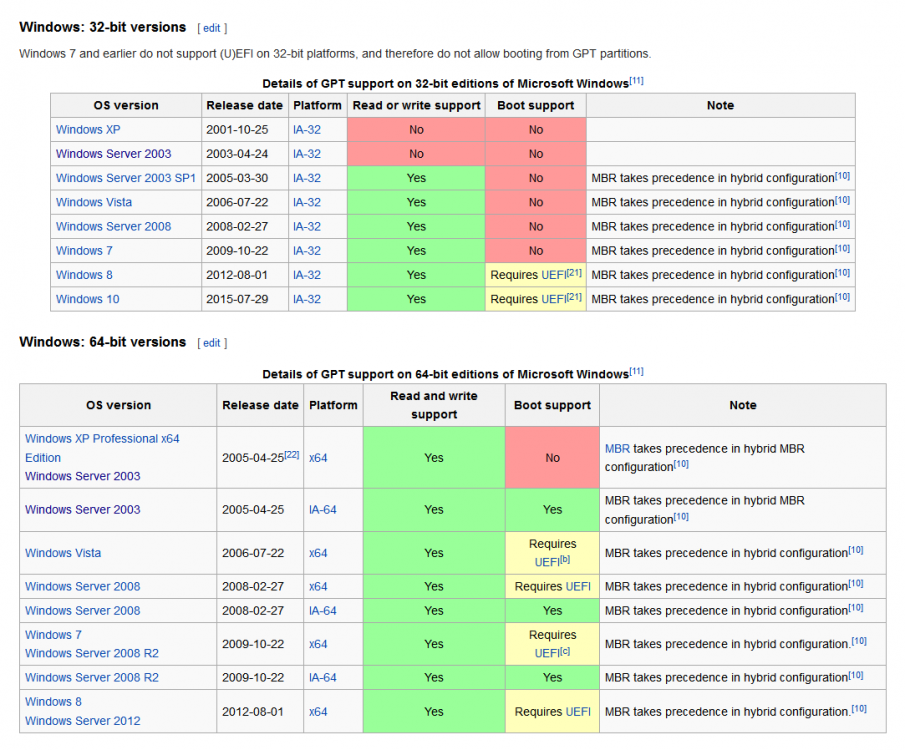Screen dimensions: 905x750
Task: Click reference [11] in 64-bit table caption
Action: pos(637,371)
